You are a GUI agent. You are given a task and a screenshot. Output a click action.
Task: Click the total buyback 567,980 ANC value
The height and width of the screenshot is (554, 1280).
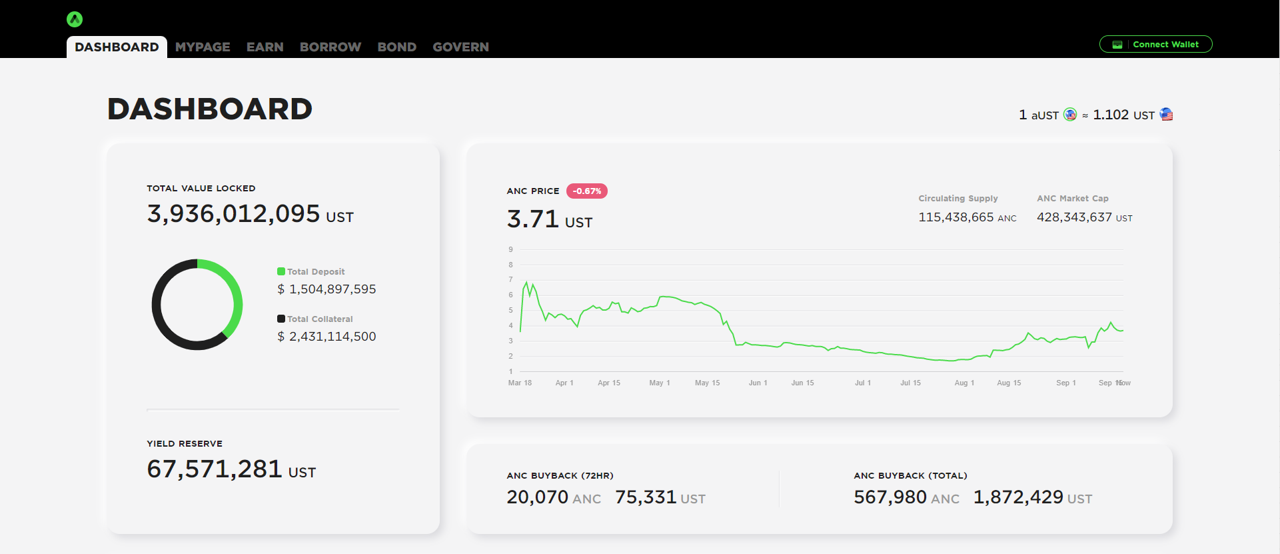(x=906, y=497)
